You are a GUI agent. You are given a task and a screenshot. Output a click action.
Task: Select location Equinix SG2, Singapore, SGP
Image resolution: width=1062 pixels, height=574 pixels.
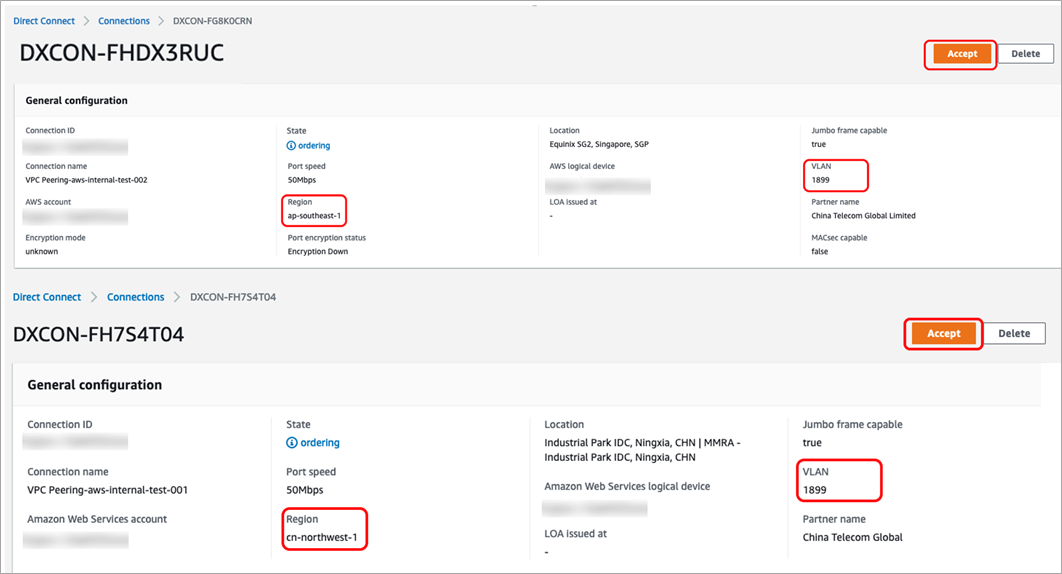pos(599,144)
